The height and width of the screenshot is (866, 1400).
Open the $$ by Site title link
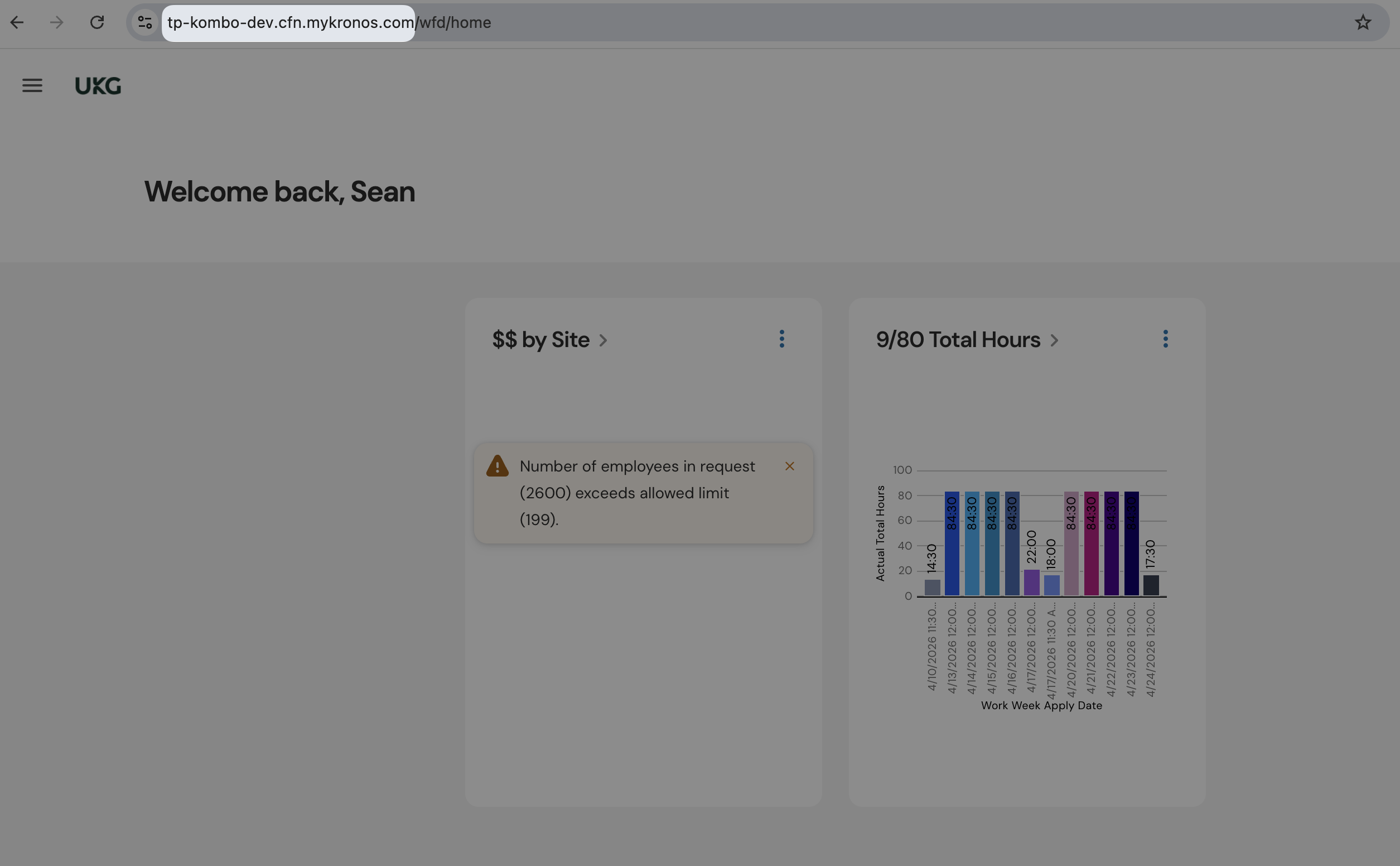click(x=540, y=340)
